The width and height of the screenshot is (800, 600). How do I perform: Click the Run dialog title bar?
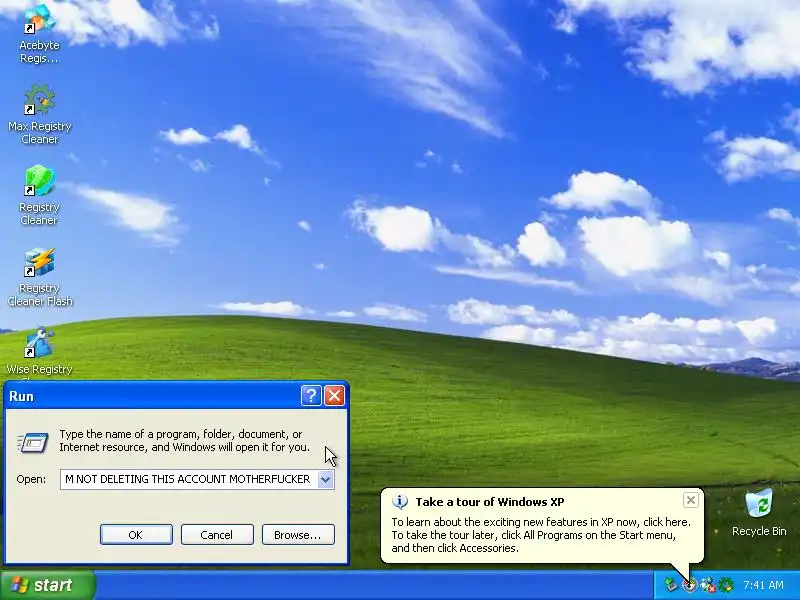coord(153,395)
